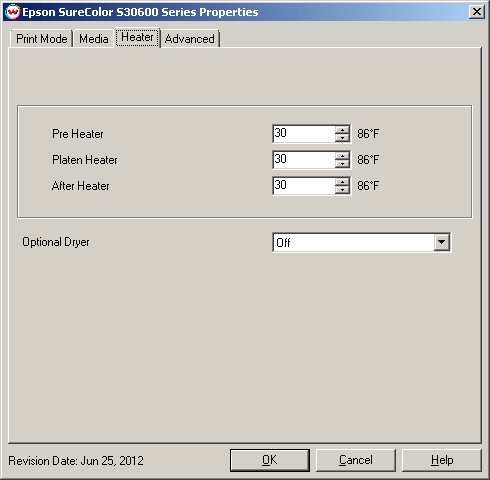Click the Pre Heater temperature field
The image size is (490, 480).
click(304, 134)
